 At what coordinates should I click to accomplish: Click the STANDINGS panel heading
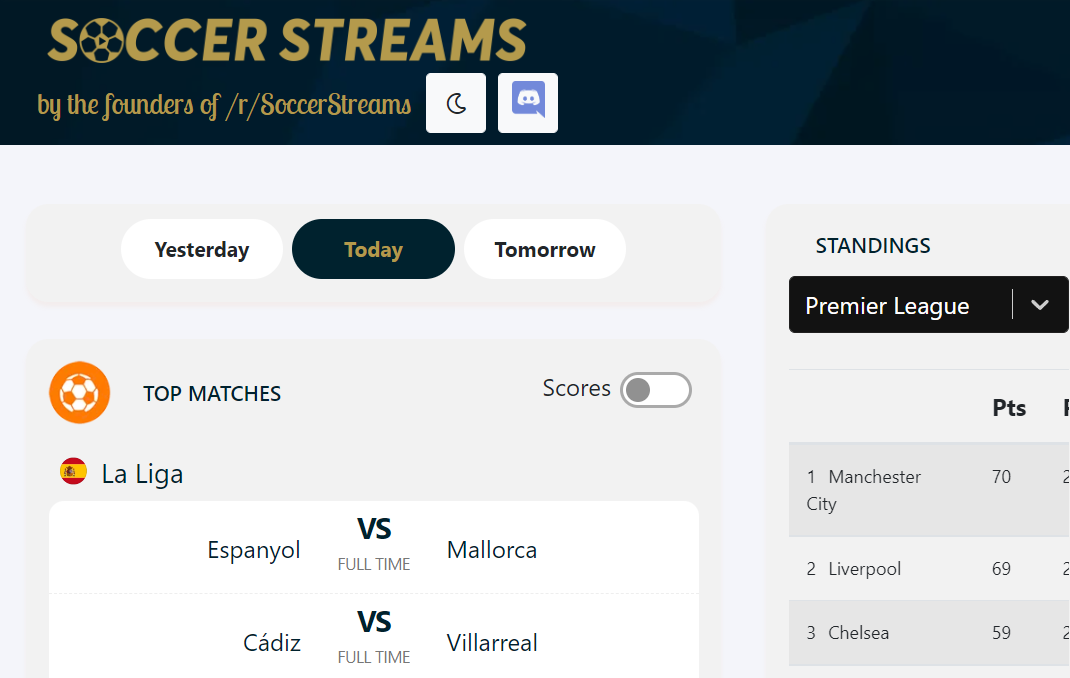tap(873, 245)
